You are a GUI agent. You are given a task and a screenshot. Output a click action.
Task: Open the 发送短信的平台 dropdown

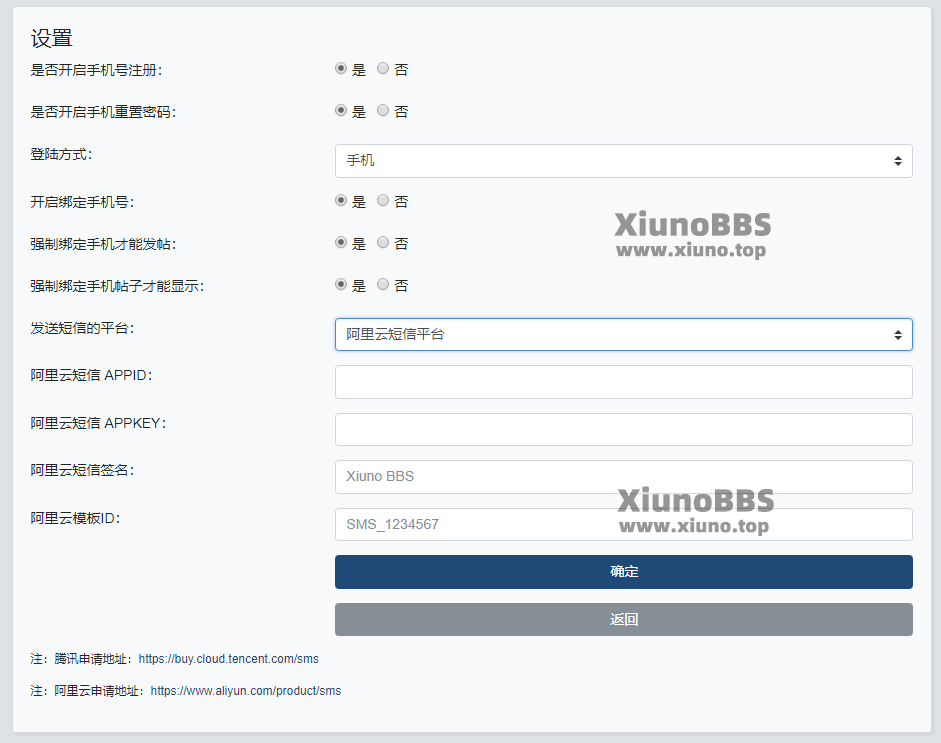coord(624,334)
